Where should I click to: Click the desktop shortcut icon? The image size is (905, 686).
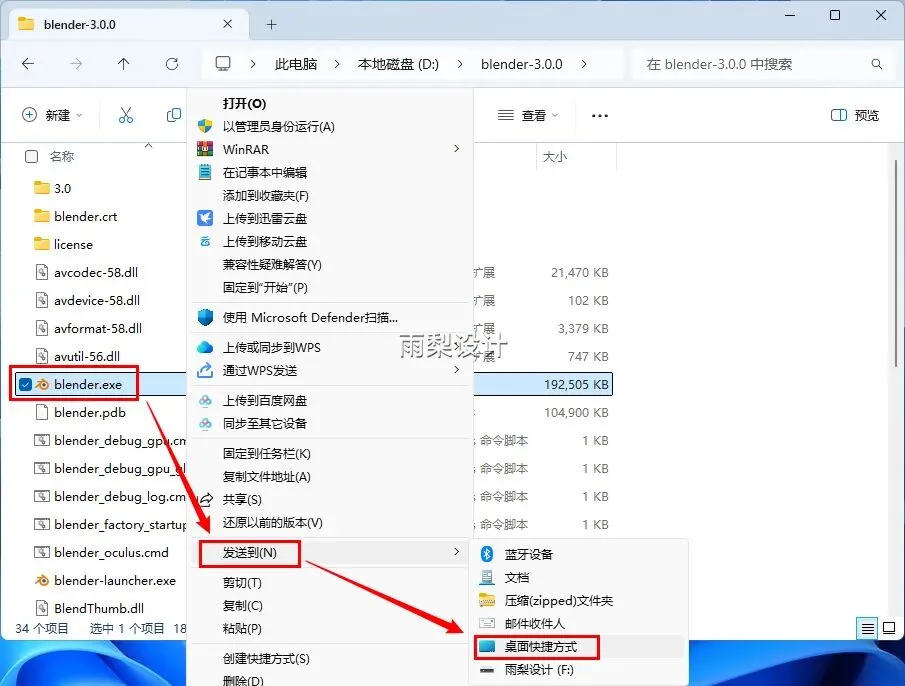(x=487, y=646)
